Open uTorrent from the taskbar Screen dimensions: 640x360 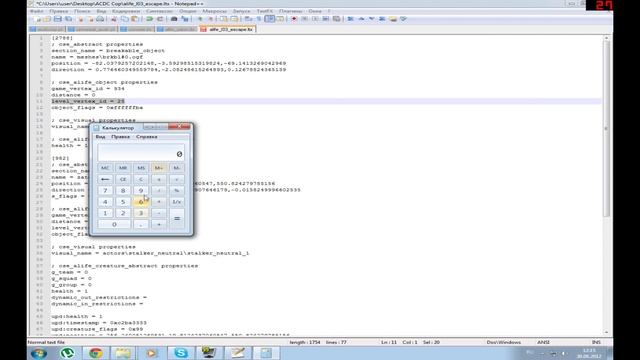[67, 353]
